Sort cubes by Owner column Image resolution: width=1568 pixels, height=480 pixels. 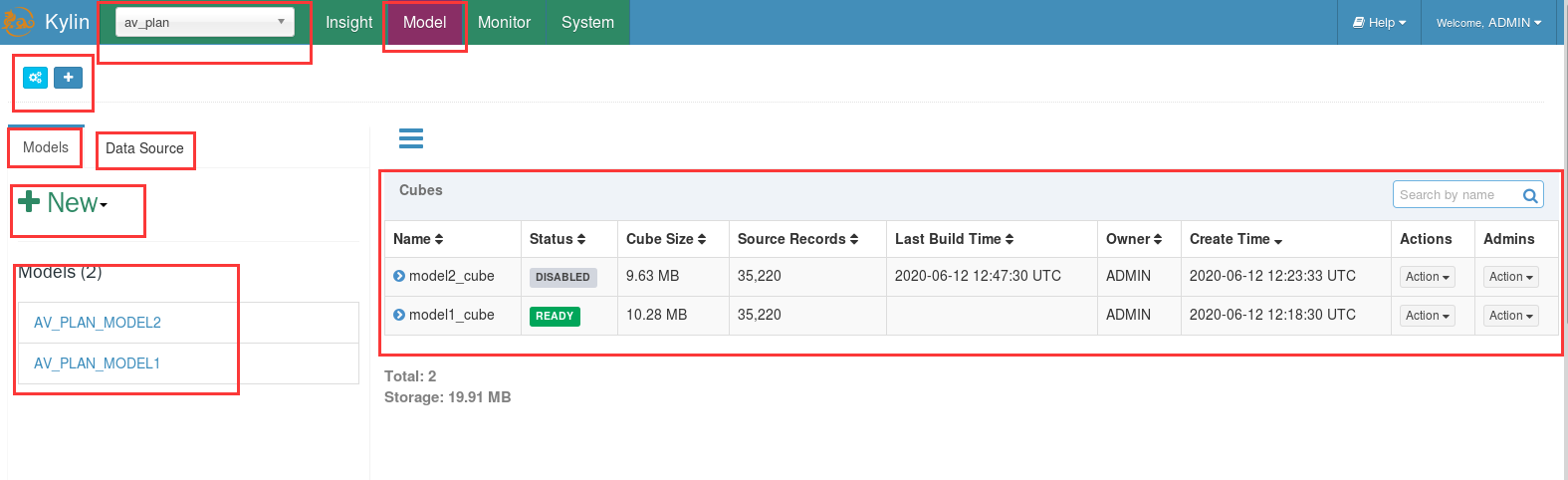coord(1134,239)
